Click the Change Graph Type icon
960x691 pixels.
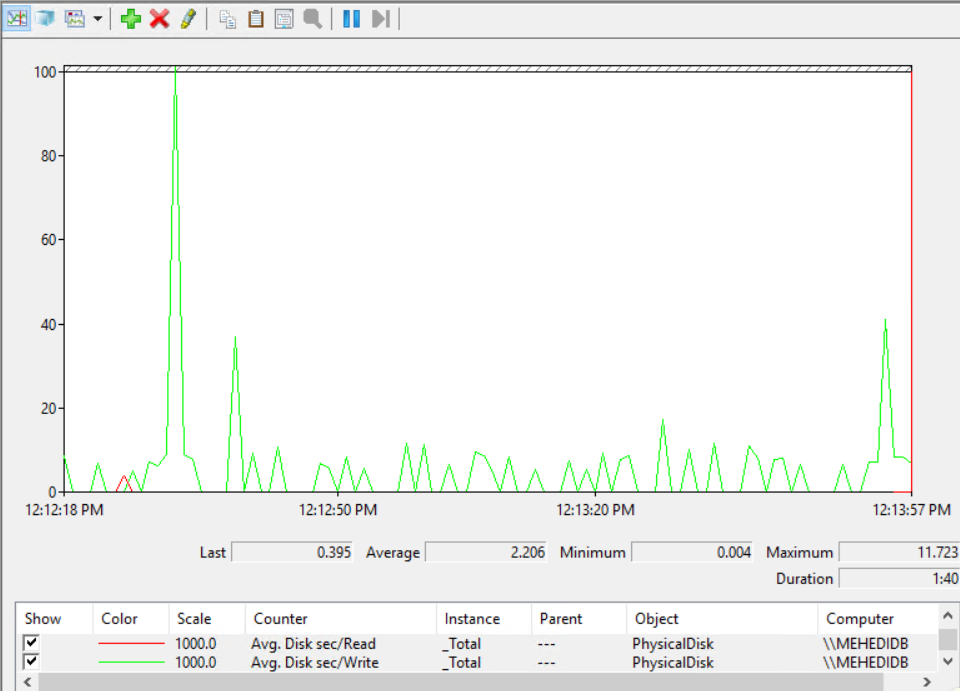coord(75,18)
